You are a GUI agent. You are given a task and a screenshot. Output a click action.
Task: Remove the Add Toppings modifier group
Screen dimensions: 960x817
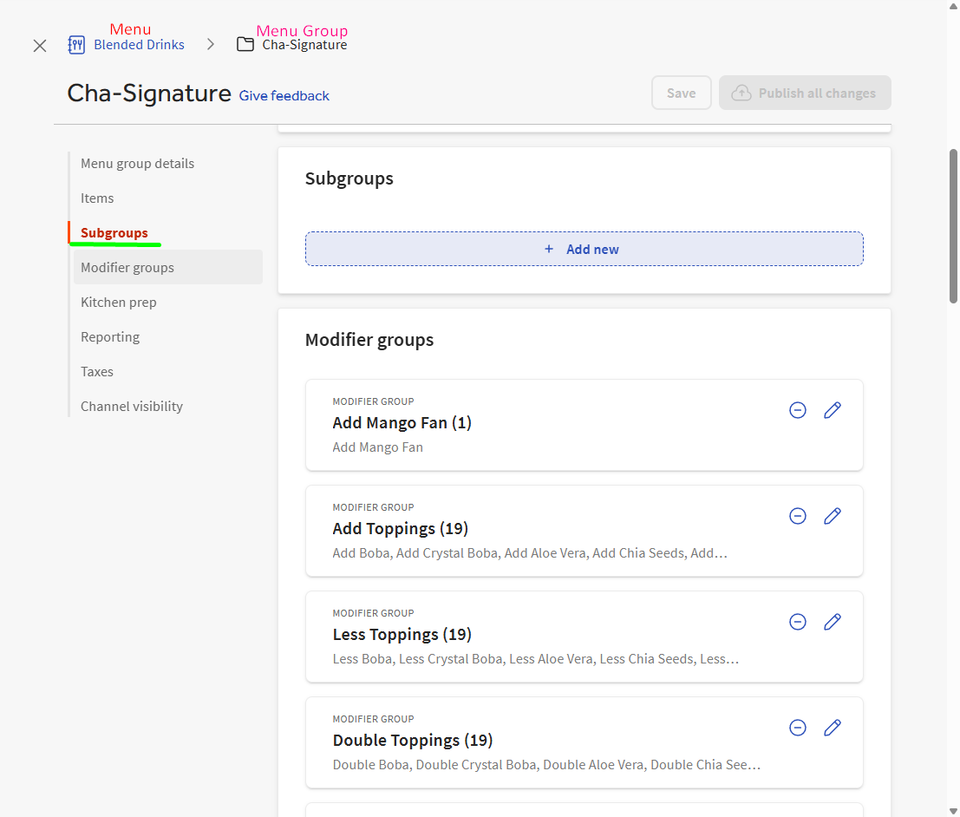(797, 516)
